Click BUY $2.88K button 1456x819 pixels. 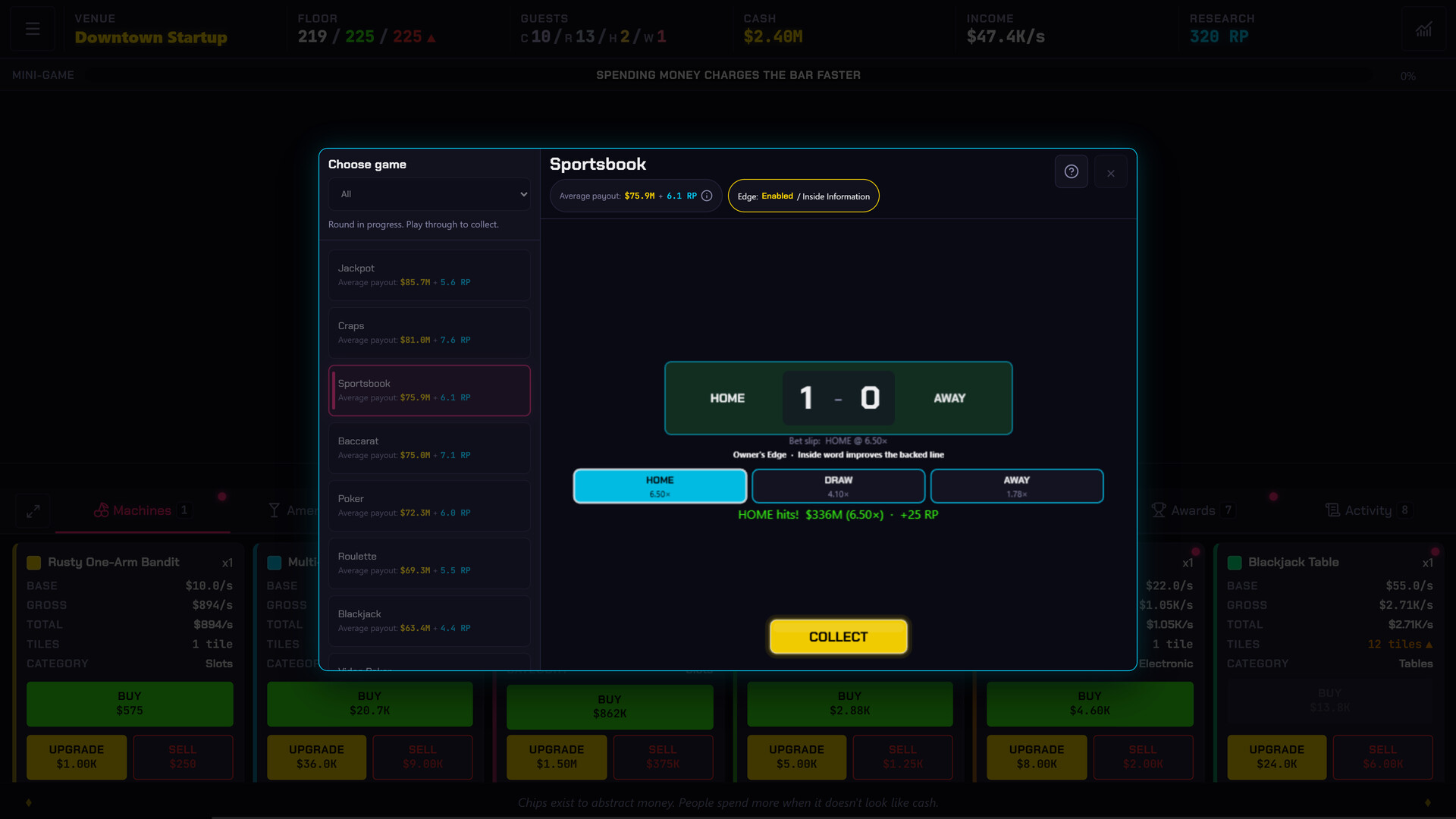(x=850, y=703)
